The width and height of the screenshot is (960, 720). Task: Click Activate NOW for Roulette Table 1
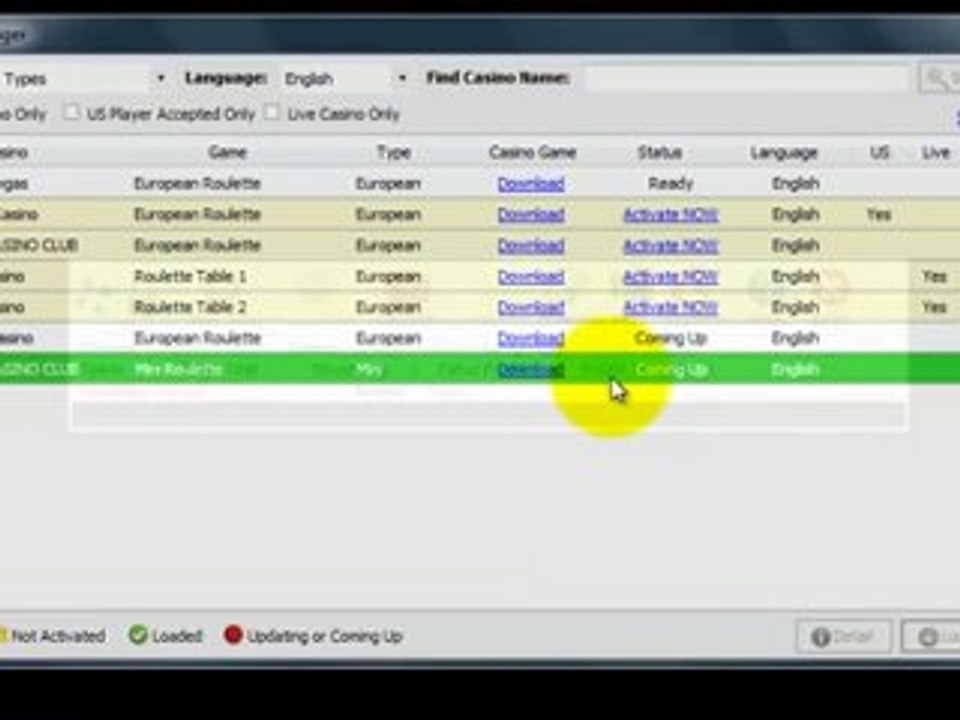pos(670,277)
